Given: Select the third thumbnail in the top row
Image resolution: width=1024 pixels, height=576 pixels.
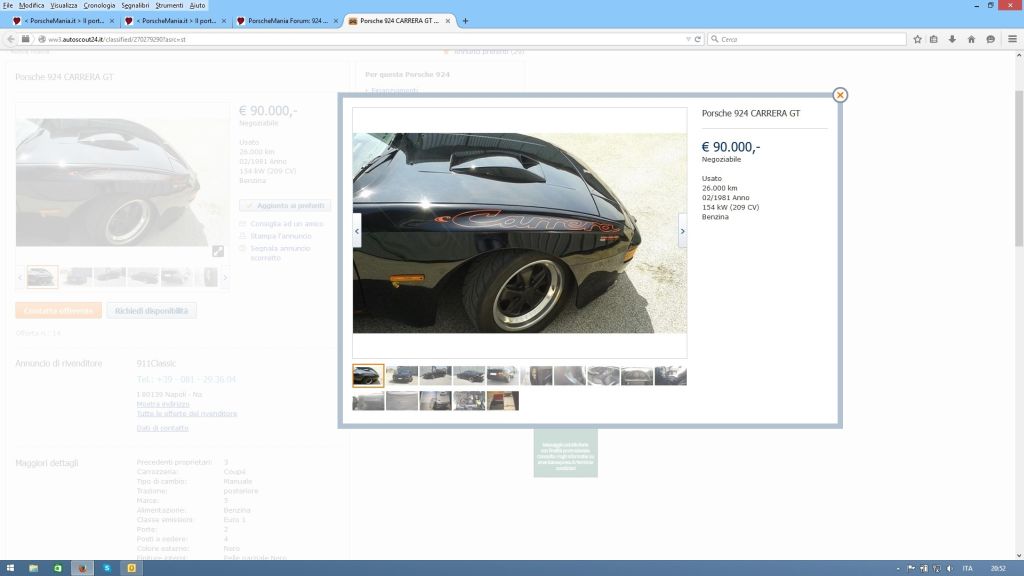Looking at the screenshot, I should click(436, 376).
